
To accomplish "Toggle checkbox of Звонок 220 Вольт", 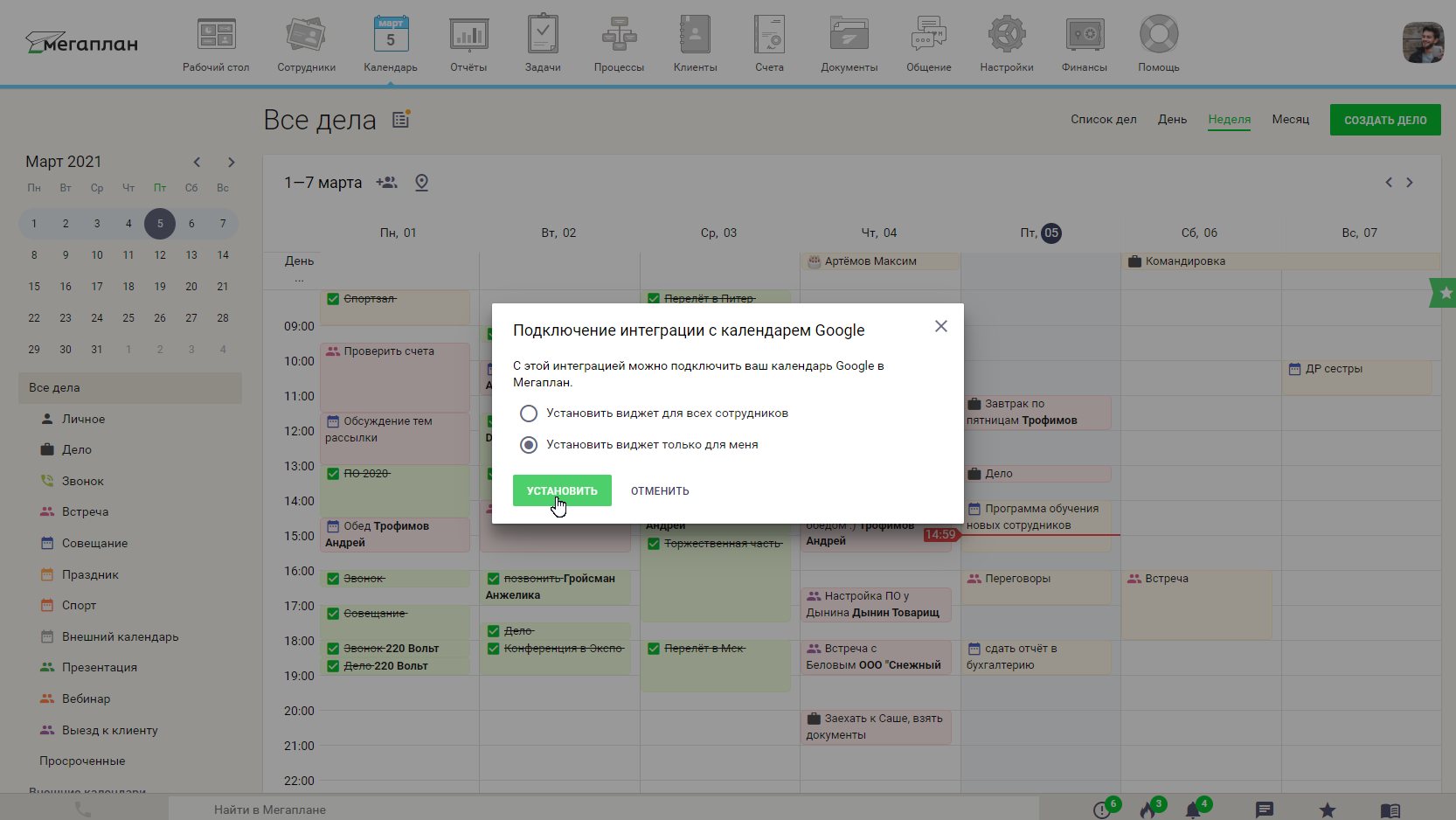I will [x=333, y=649].
